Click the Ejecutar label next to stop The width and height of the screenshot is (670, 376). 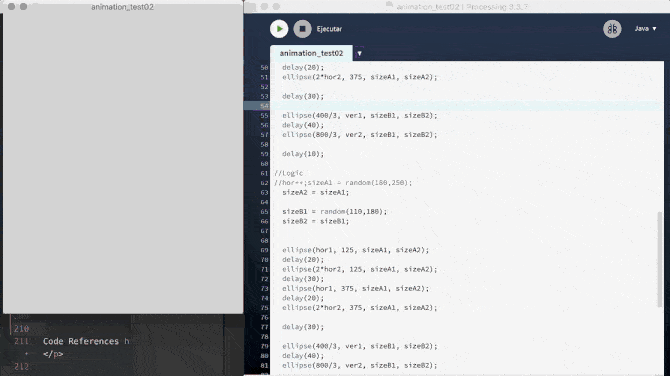329,29
